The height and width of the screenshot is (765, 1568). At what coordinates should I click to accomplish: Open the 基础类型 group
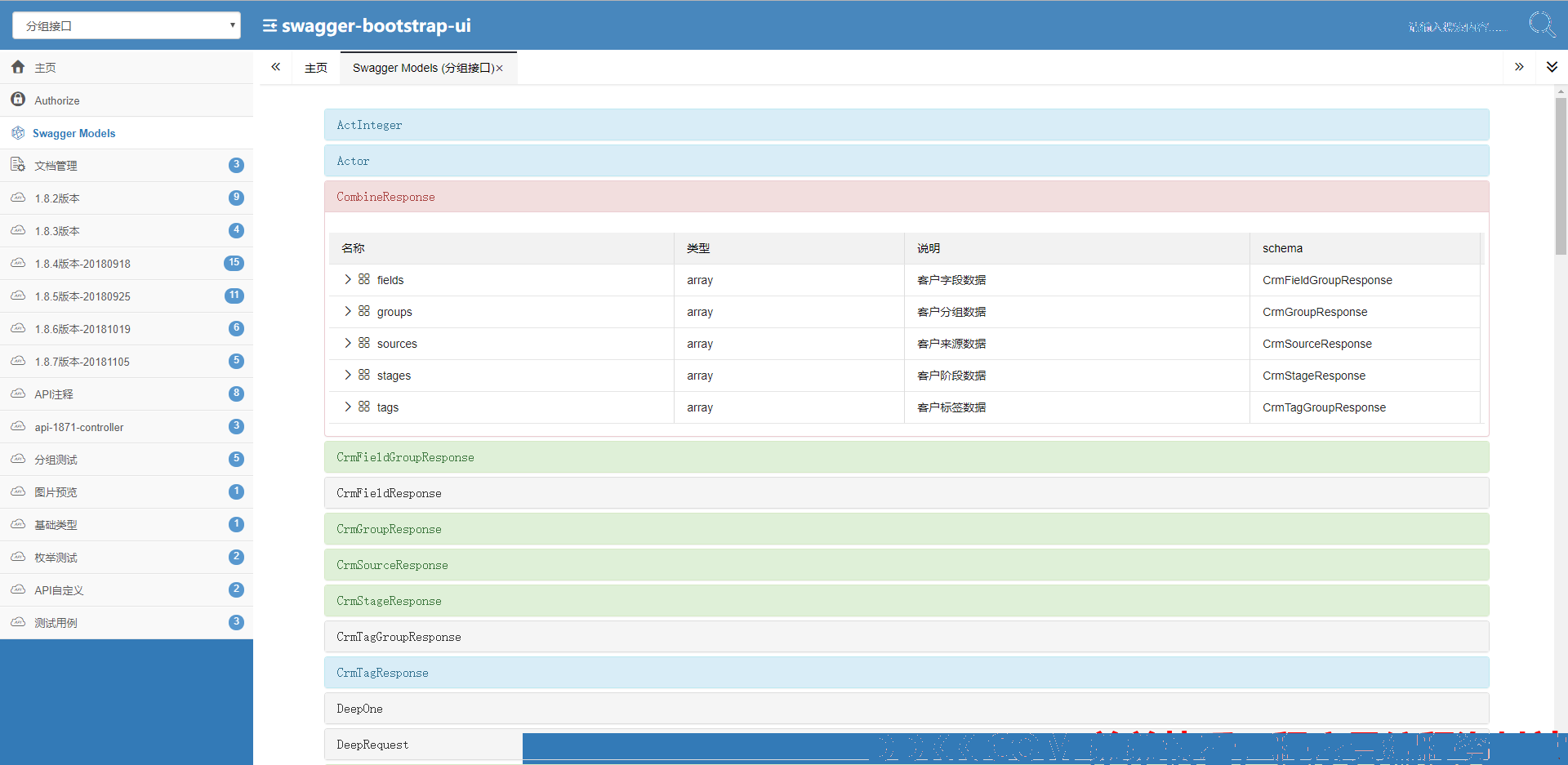(127, 524)
